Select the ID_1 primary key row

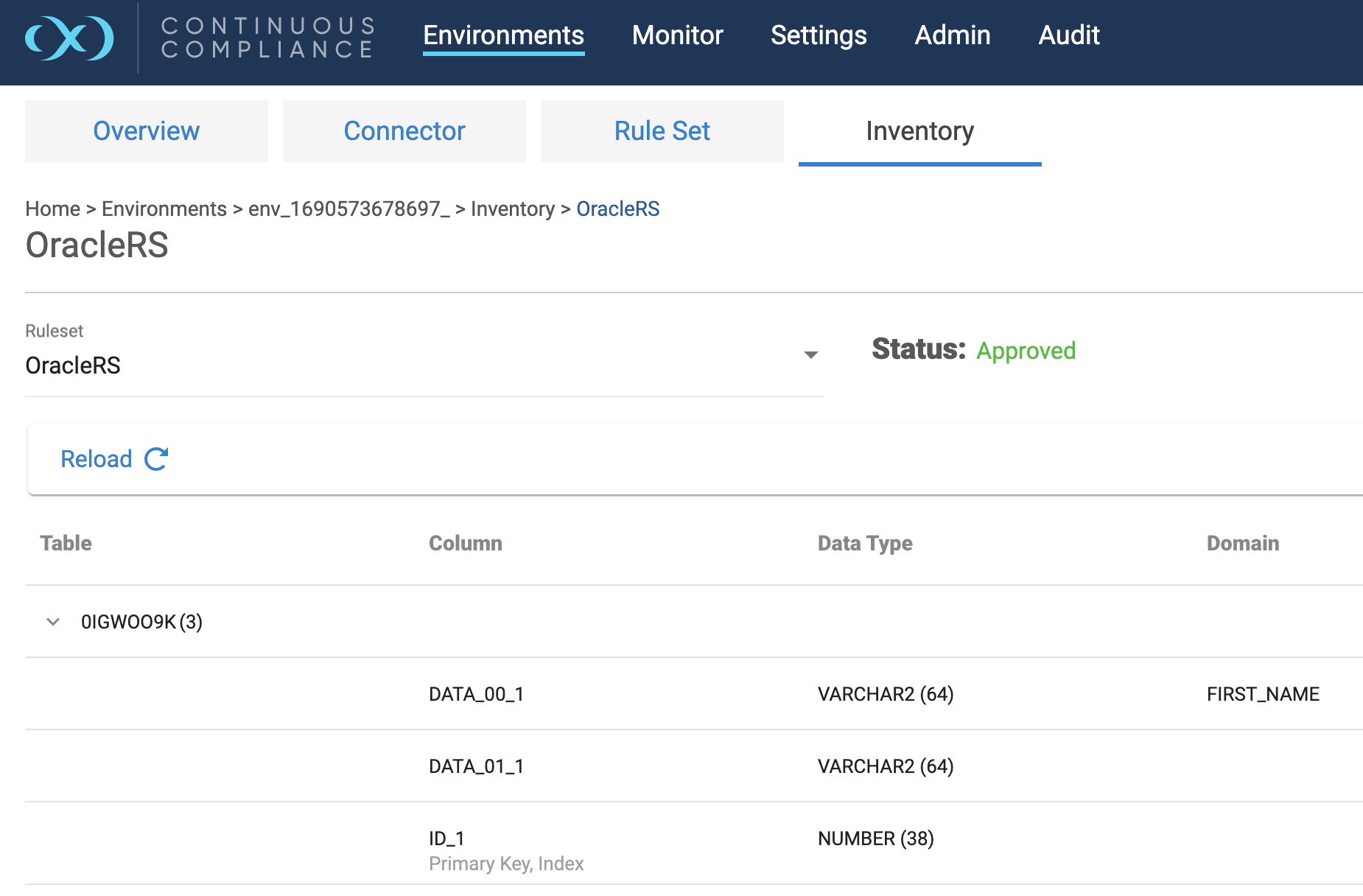click(x=446, y=839)
